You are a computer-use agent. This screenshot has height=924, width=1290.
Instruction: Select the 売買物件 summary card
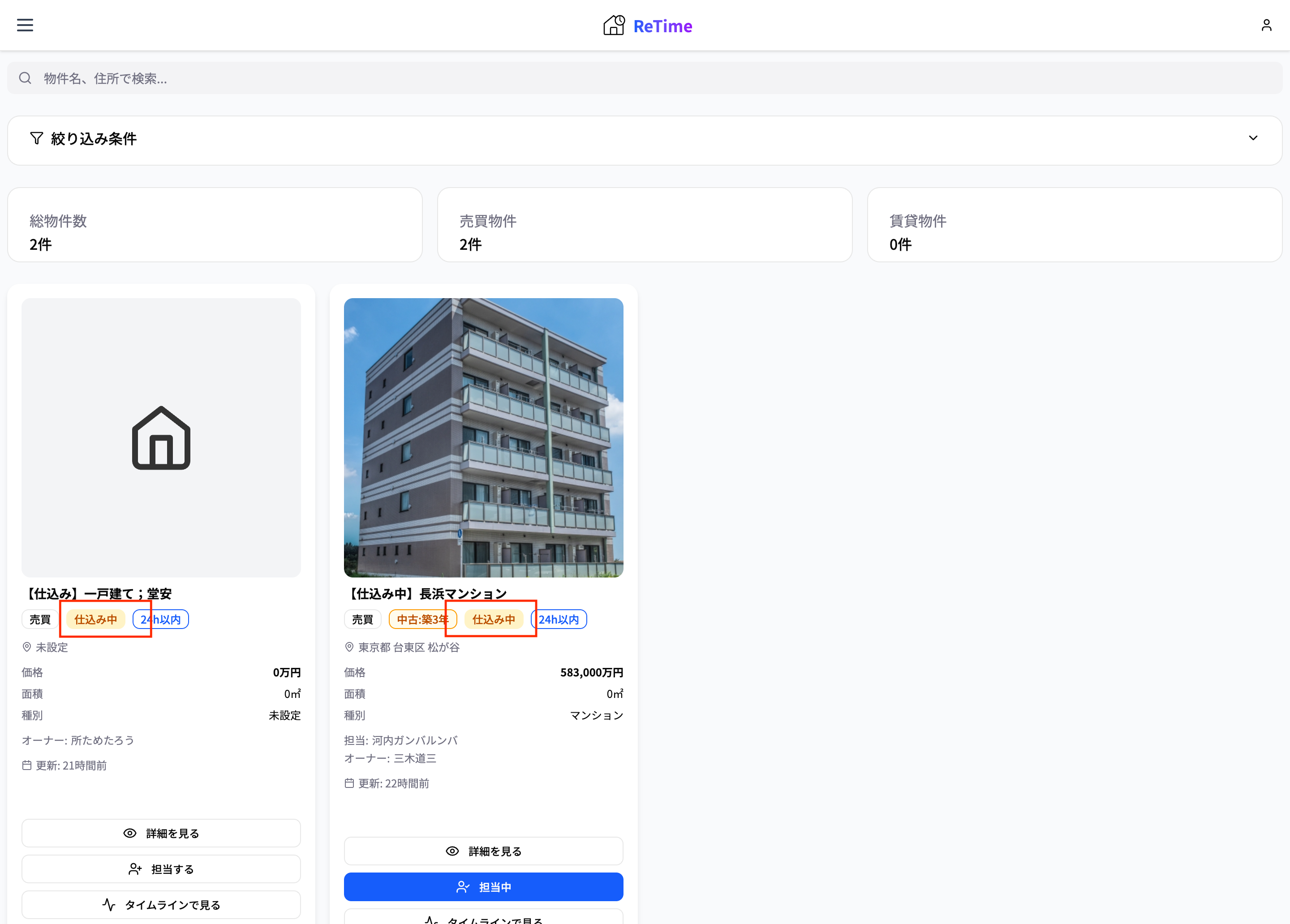(x=645, y=225)
